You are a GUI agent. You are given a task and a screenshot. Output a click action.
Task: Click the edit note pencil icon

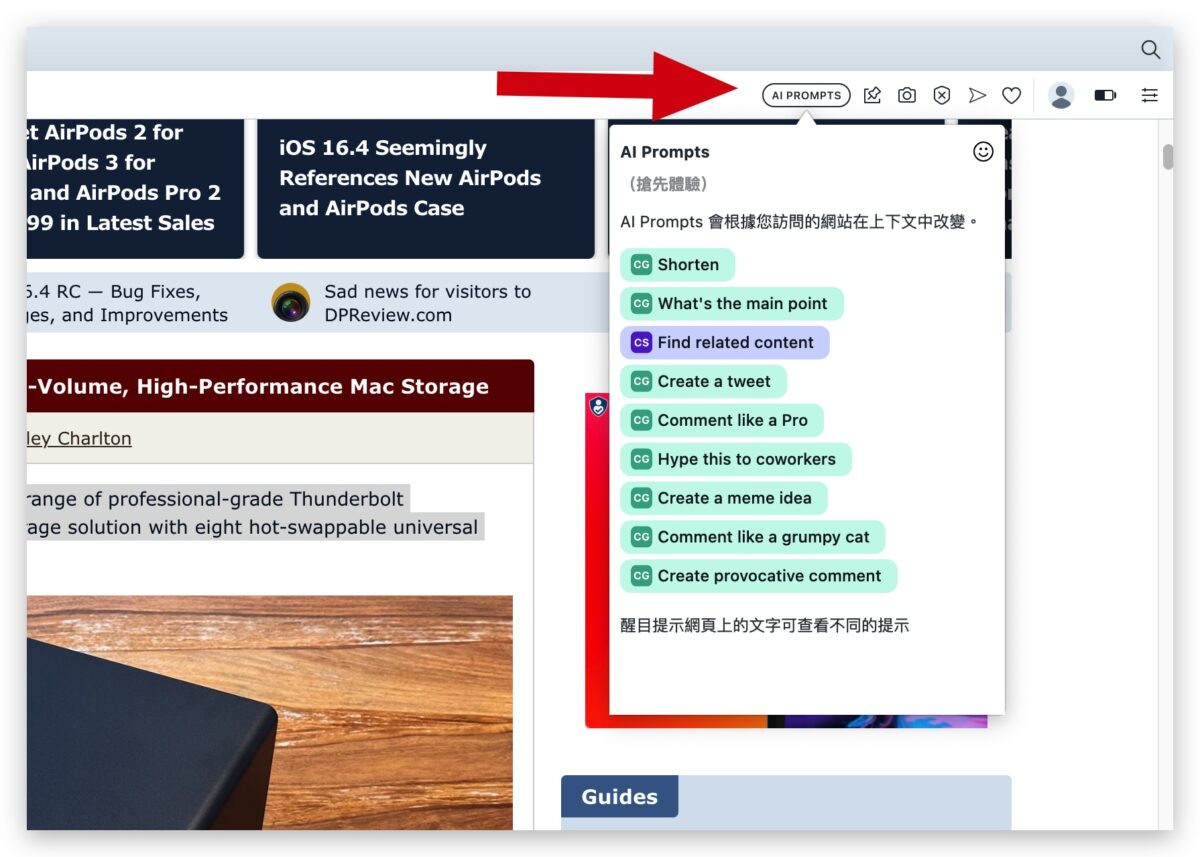point(872,95)
